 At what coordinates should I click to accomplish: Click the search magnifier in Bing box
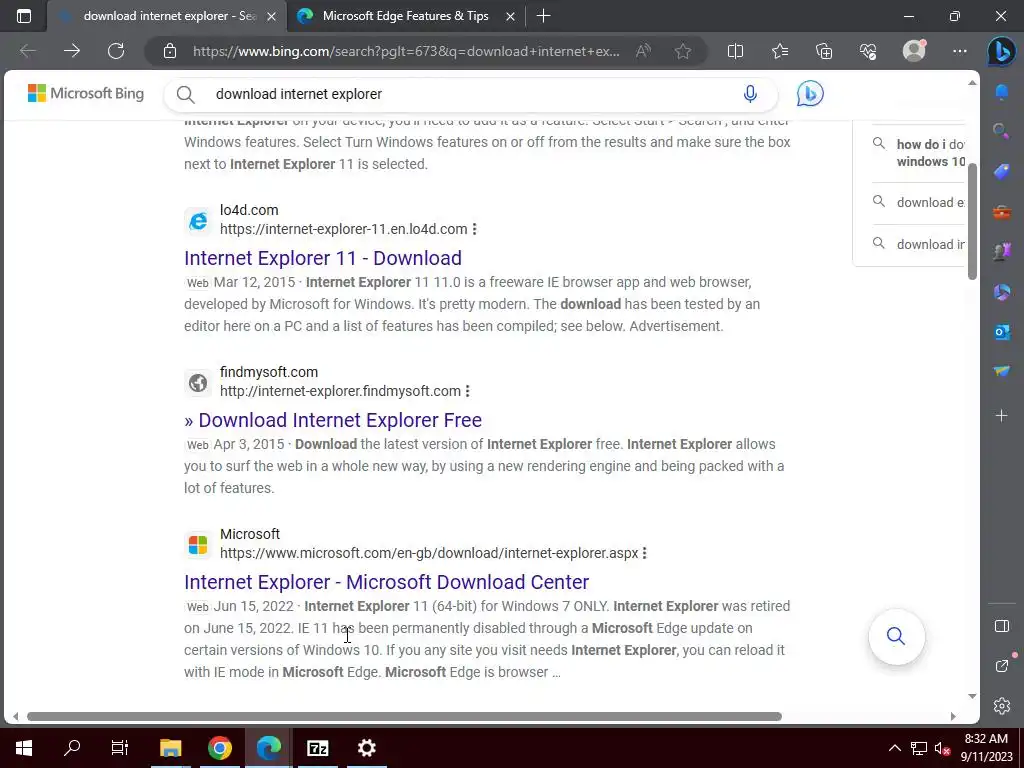pyautogui.click(x=185, y=95)
